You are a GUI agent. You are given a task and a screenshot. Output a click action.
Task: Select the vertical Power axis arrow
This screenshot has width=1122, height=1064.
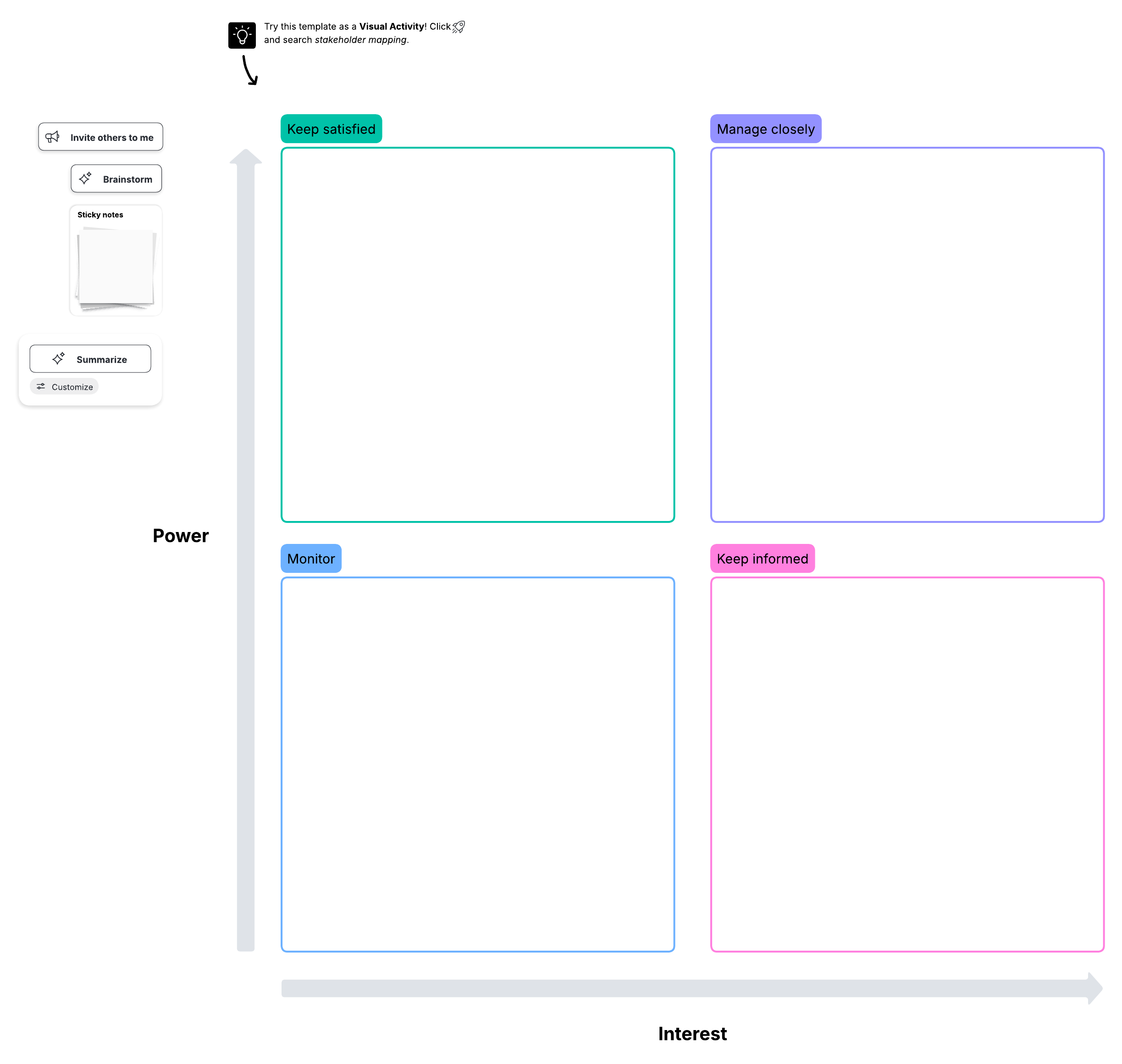pos(245,549)
